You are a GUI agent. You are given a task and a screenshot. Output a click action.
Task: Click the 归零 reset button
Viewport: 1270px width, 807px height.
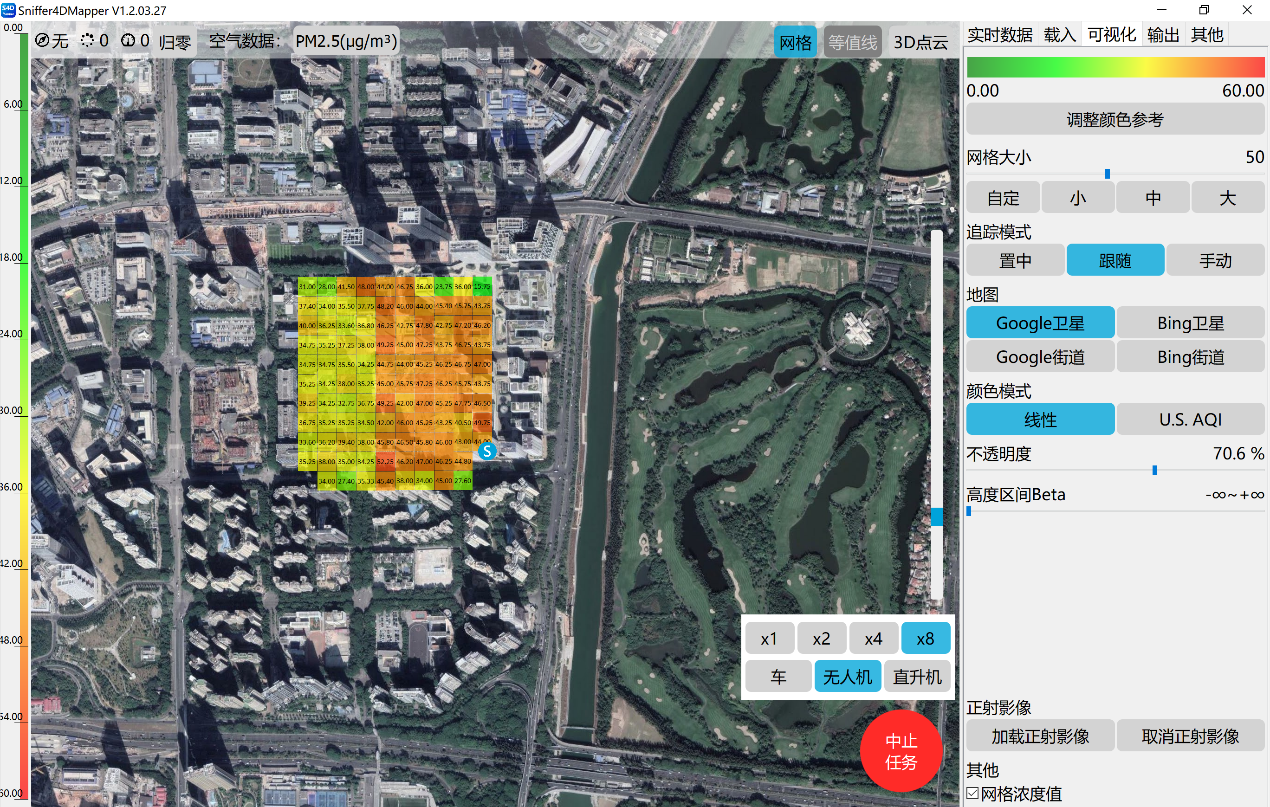tap(175, 42)
